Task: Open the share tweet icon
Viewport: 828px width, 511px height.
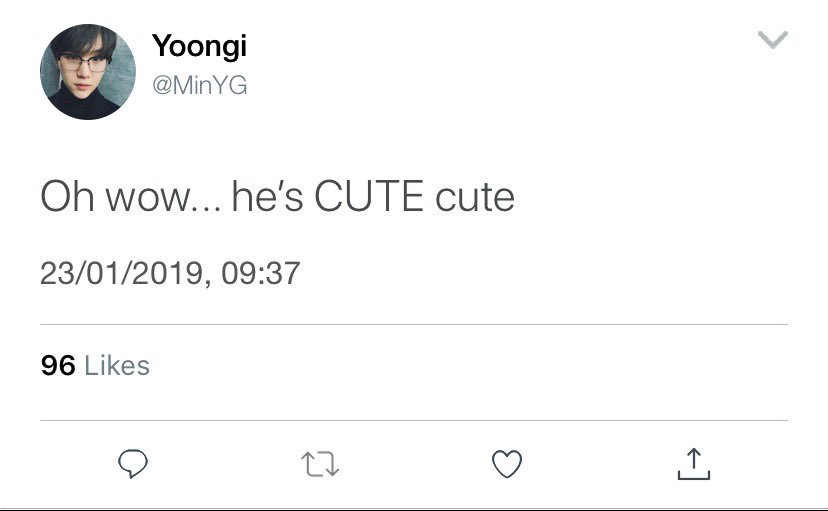Action: [694, 463]
